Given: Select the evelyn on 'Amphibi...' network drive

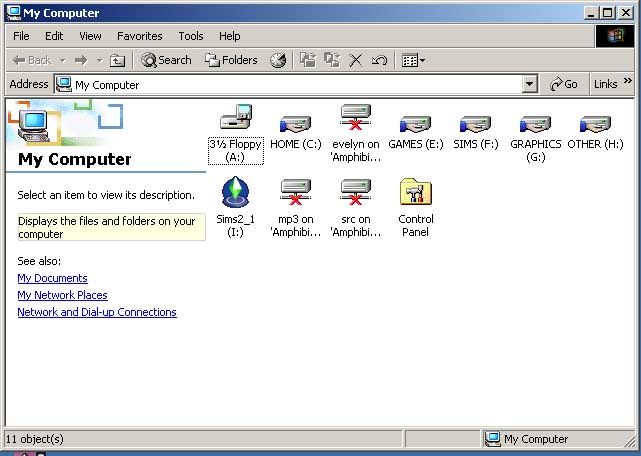Looking at the screenshot, I should pyautogui.click(x=356, y=117).
